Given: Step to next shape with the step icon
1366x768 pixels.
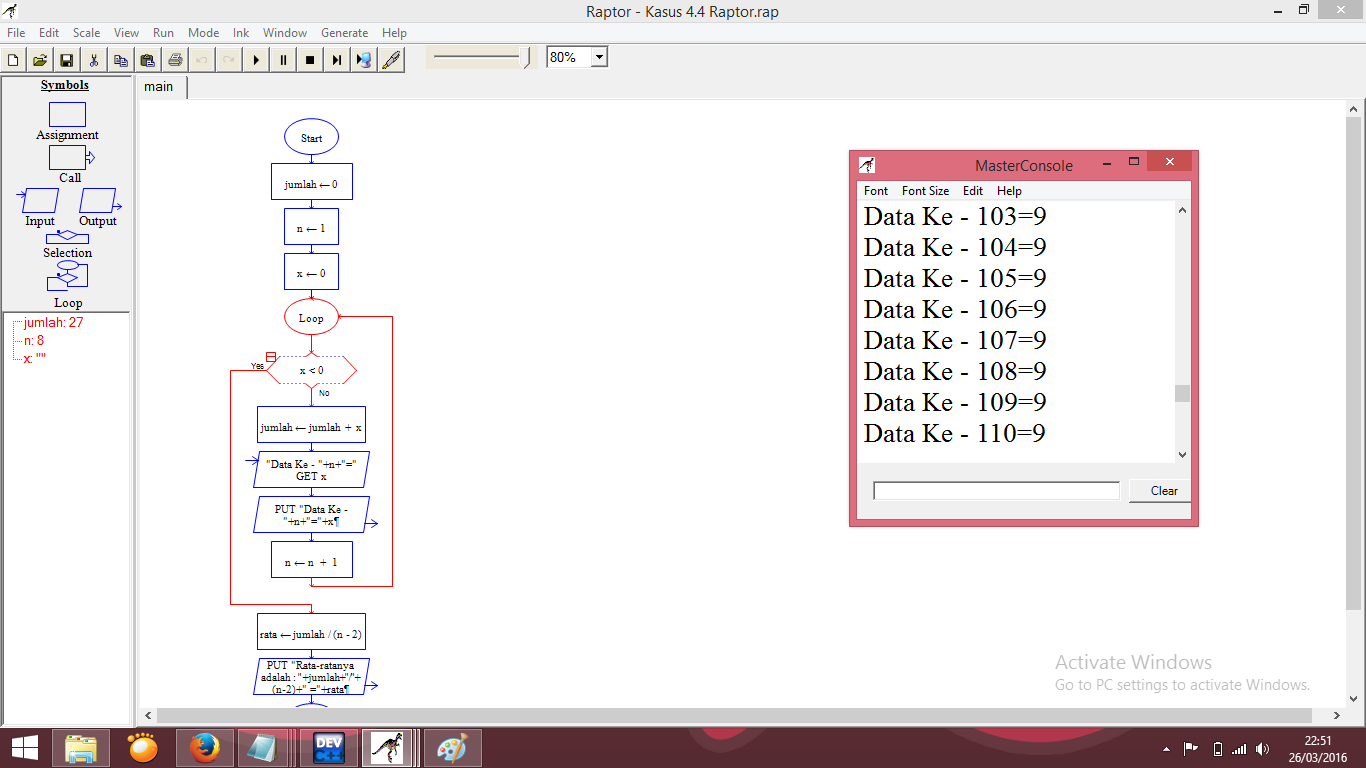Looking at the screenshot, I should point(337,60).
